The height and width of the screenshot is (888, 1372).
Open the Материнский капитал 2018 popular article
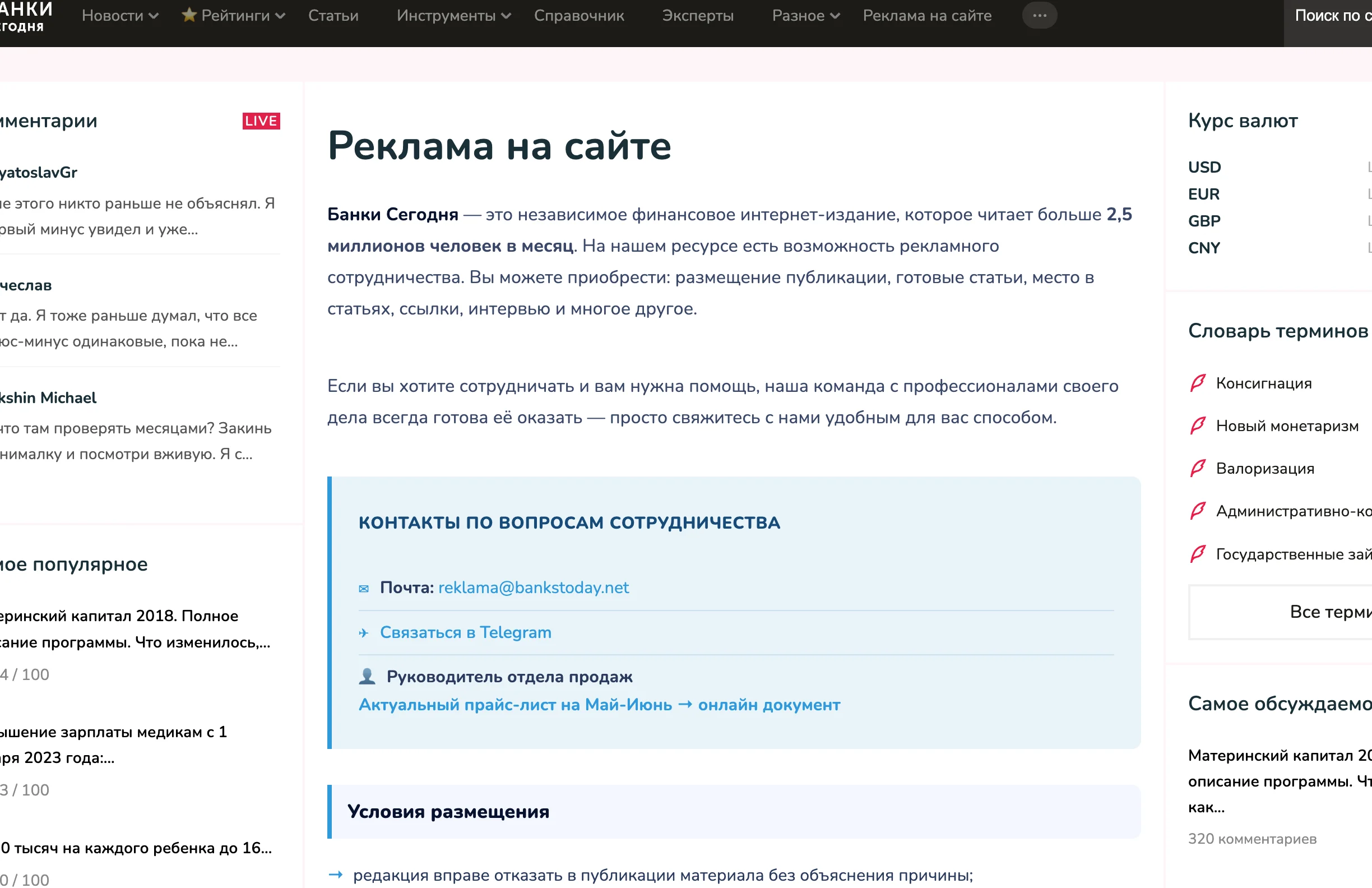click(x=135, y=629)
